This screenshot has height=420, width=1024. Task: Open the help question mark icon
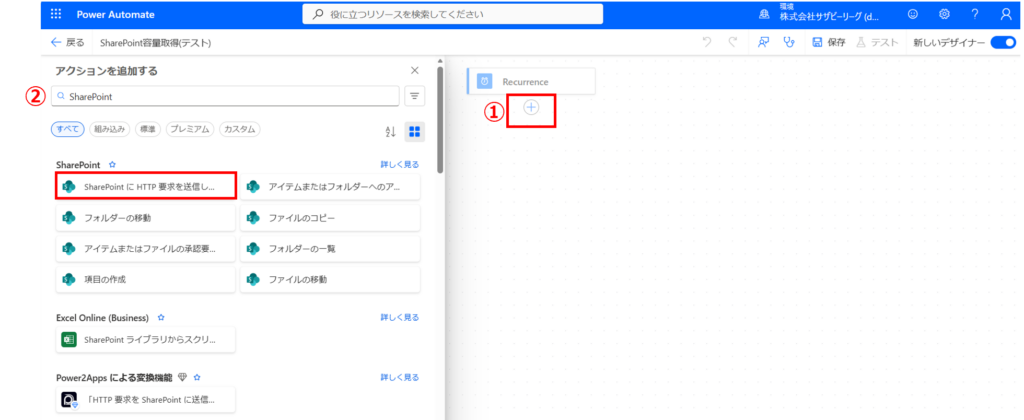coord(974,14)
